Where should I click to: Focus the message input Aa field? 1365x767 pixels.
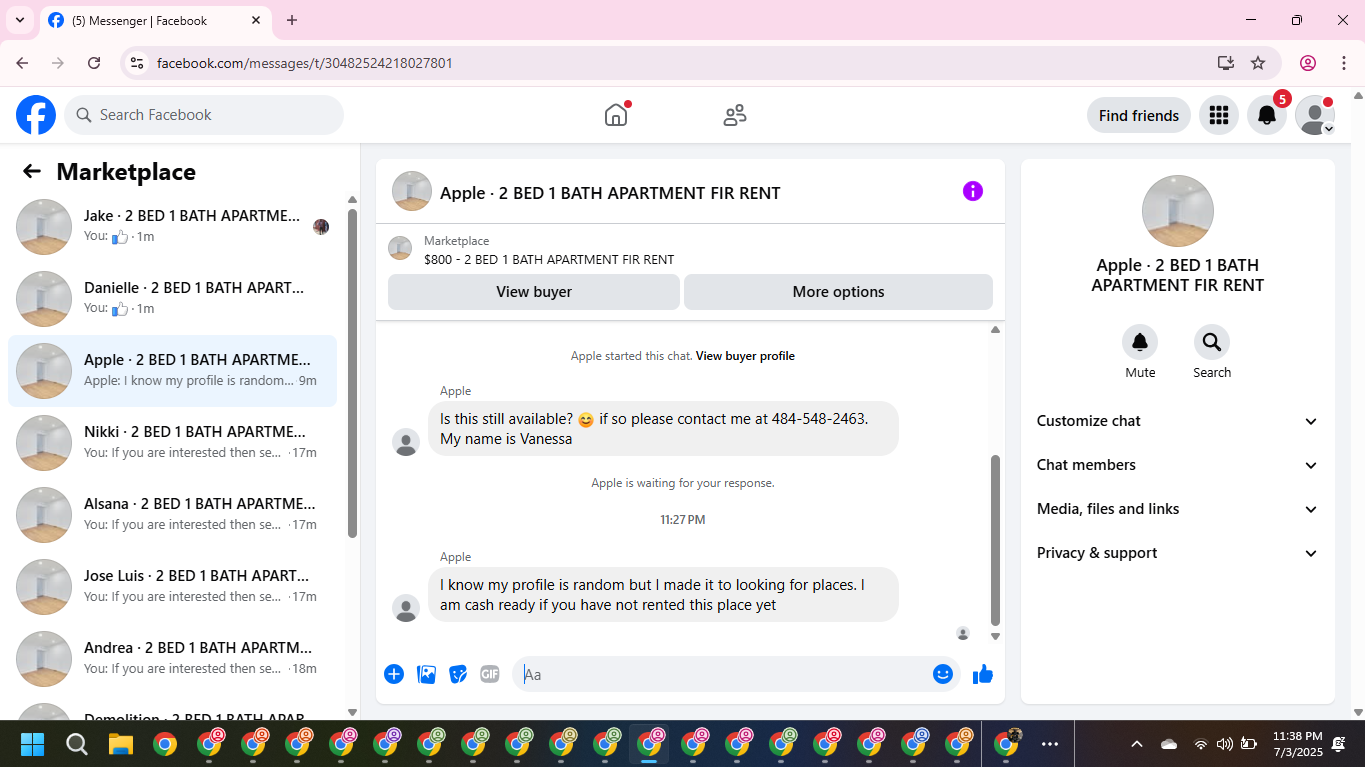click(x=722, y=674)
